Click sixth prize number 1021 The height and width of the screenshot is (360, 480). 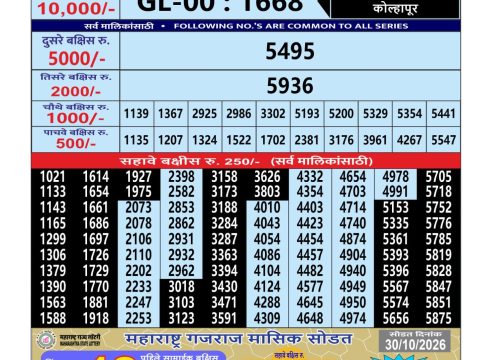53,177
